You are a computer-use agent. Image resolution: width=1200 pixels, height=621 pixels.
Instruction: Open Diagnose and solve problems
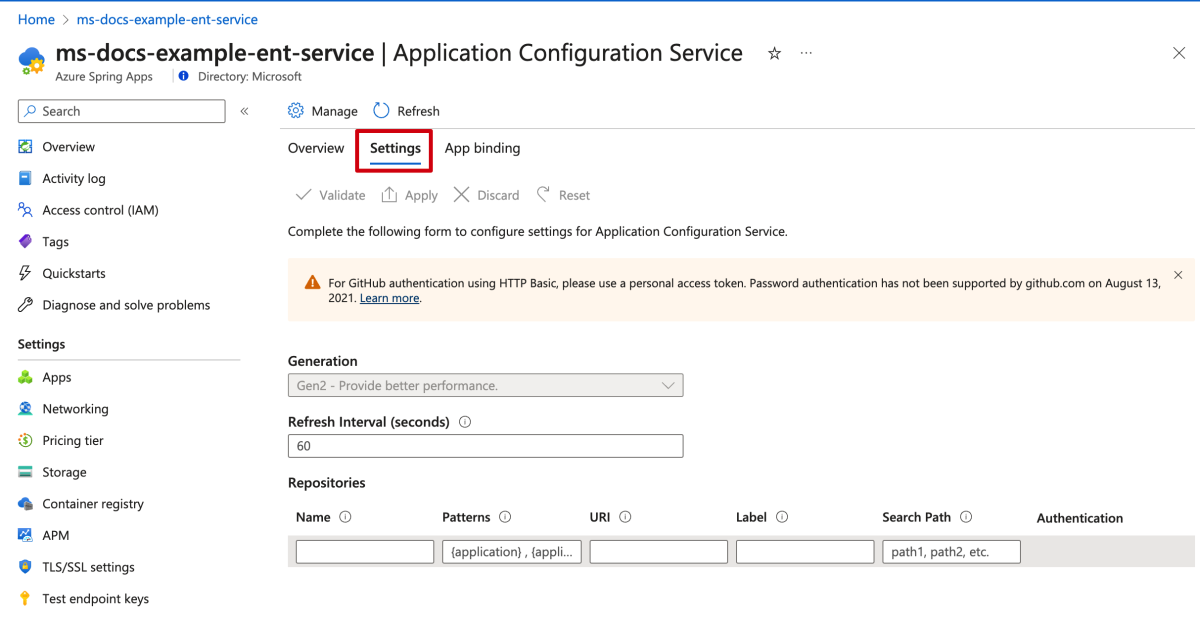(126, 305)
